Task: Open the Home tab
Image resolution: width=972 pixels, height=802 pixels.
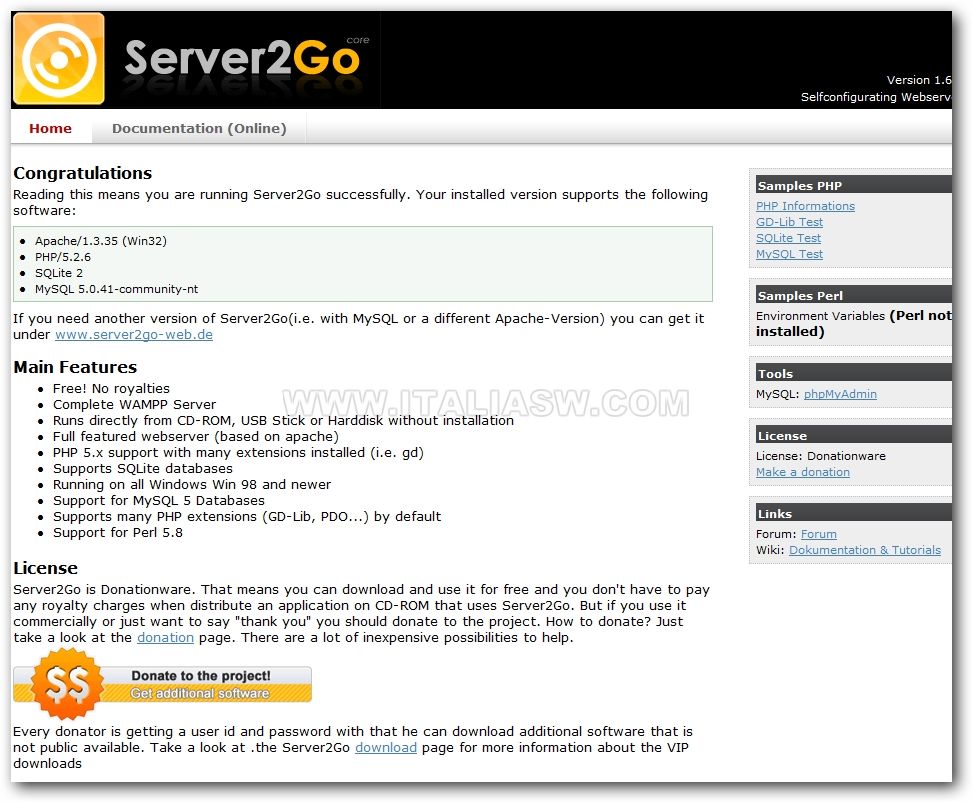Action: [50, 128]
